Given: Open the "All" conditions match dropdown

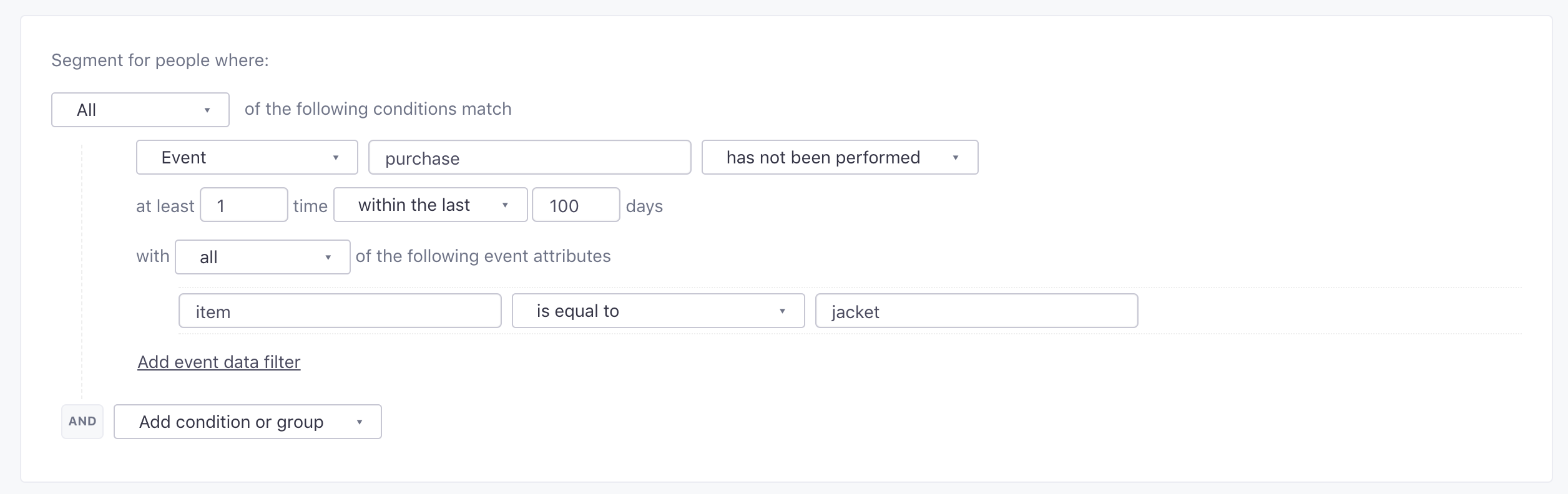Looking at the screenshot, I should 139,110.
